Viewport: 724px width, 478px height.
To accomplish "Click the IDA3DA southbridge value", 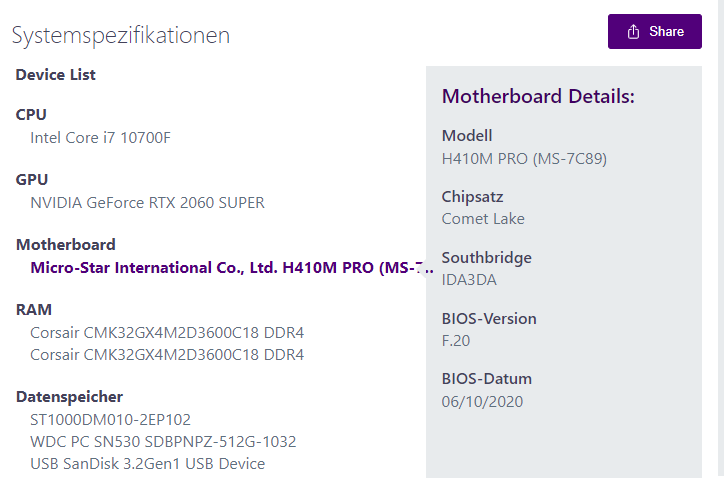I will tap(468, 279).
